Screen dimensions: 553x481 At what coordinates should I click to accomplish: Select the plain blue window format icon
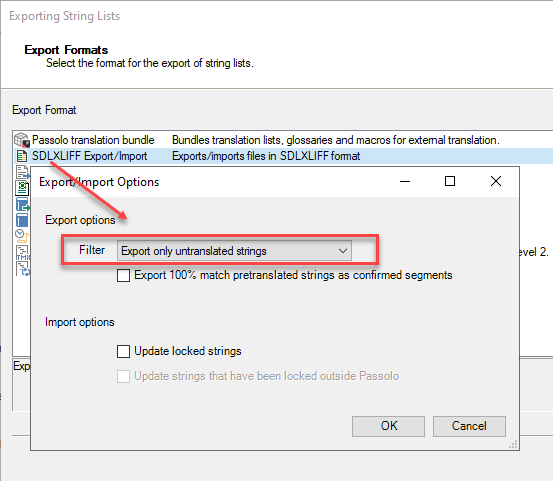22,220
